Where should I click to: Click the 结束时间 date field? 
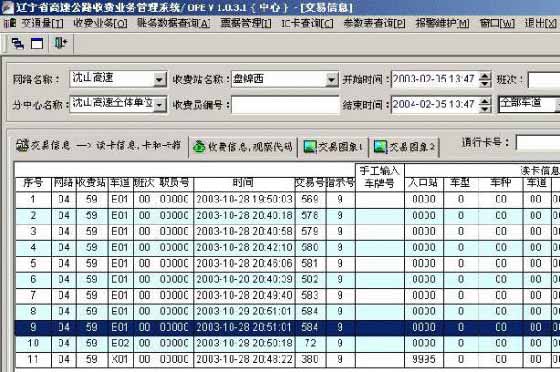click(x=435, y=105)
